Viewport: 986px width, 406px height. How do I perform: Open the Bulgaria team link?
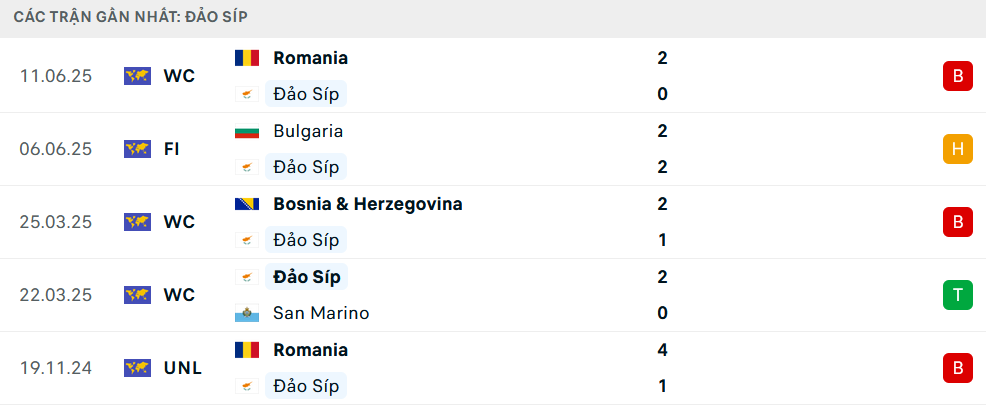click(x=308, y=131)
